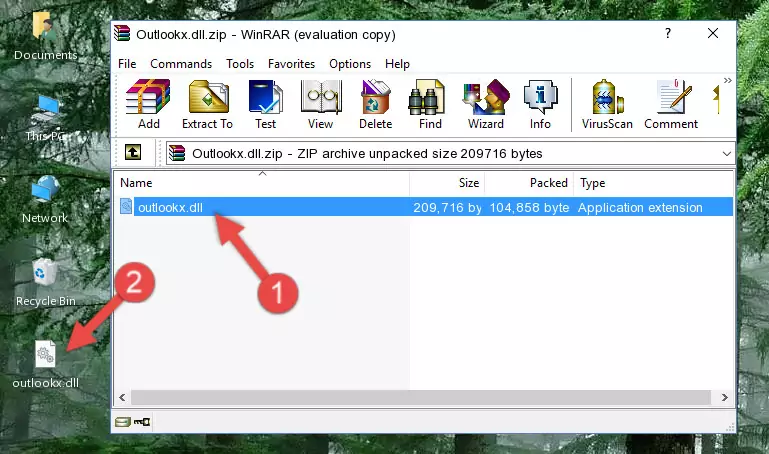The height and width of the screenshot is (454, 769).
Task: Launch the Wizard tool
Action: (486, 104)
